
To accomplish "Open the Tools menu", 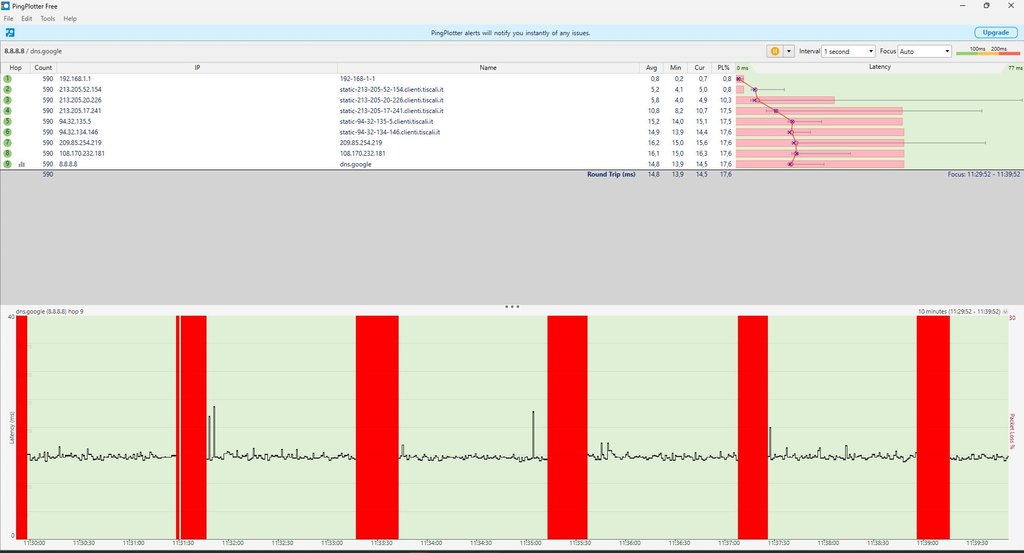I will [x=47, y=19].
